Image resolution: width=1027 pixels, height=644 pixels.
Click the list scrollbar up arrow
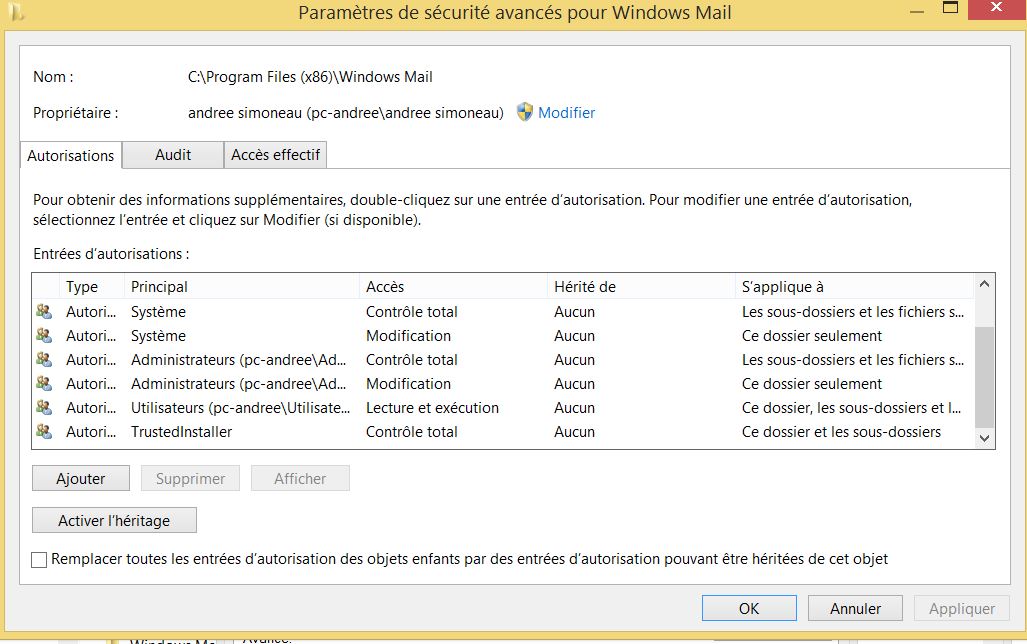coord(984,284)
